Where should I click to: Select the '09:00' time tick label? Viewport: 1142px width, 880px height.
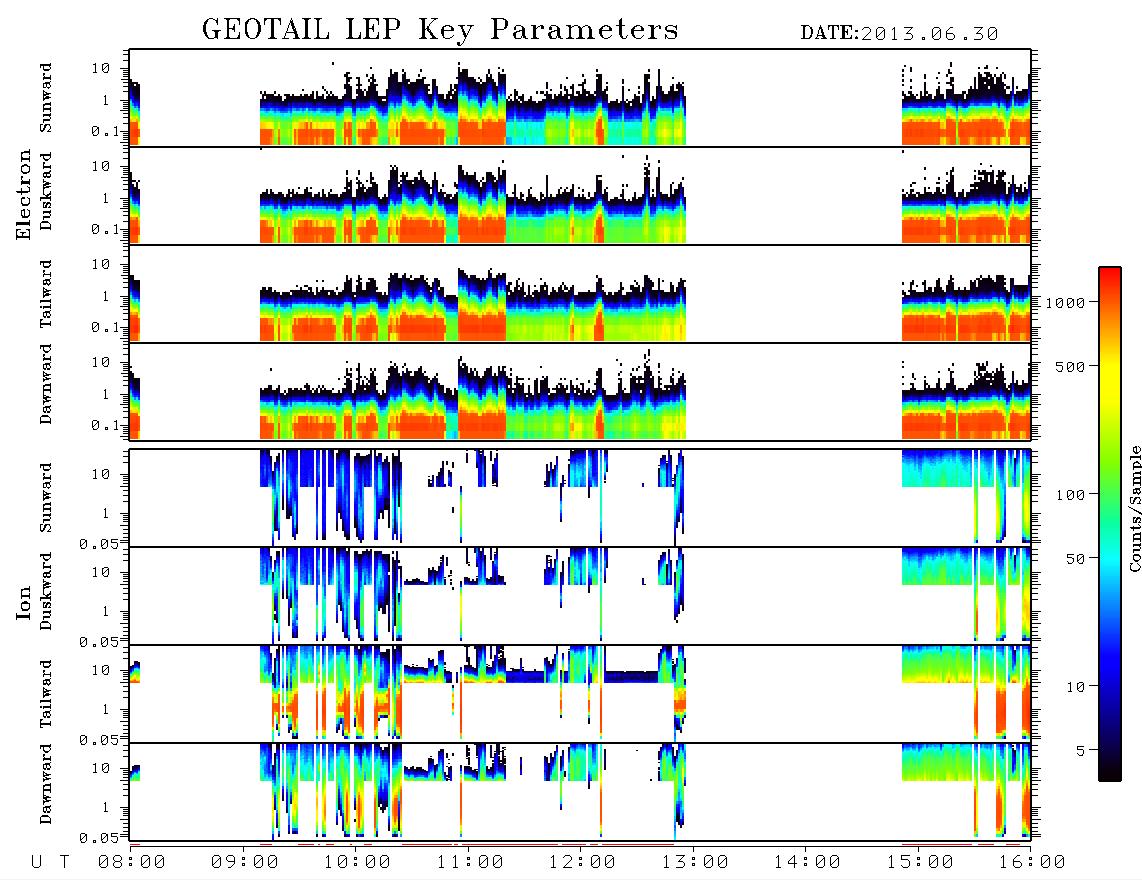point(245,862)
